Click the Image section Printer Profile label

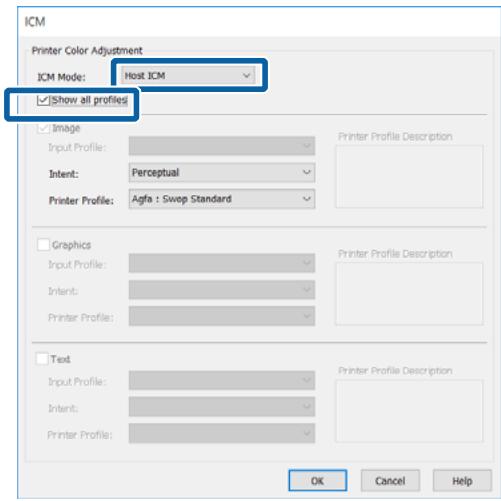(x=81, y=200)
